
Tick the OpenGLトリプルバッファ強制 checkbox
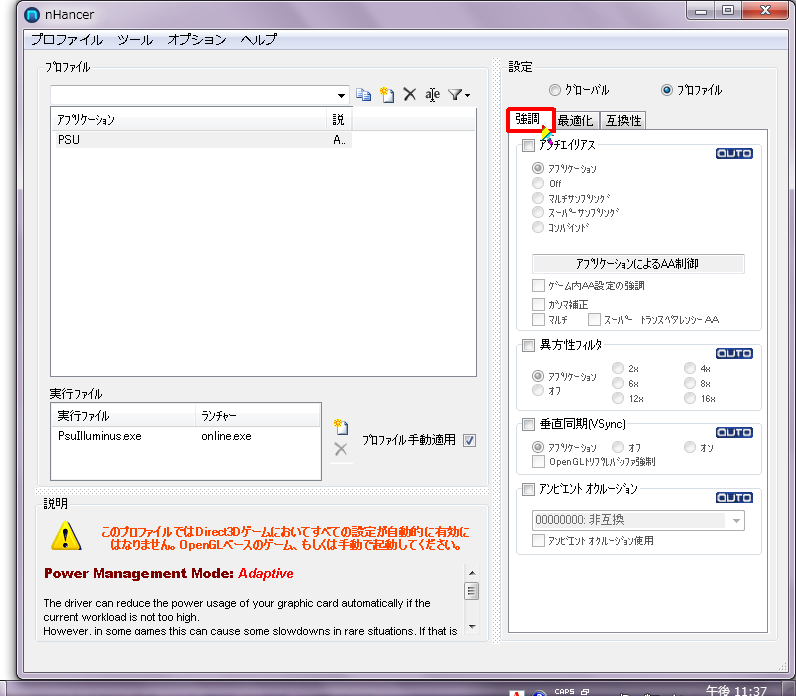tap(538, 462)
